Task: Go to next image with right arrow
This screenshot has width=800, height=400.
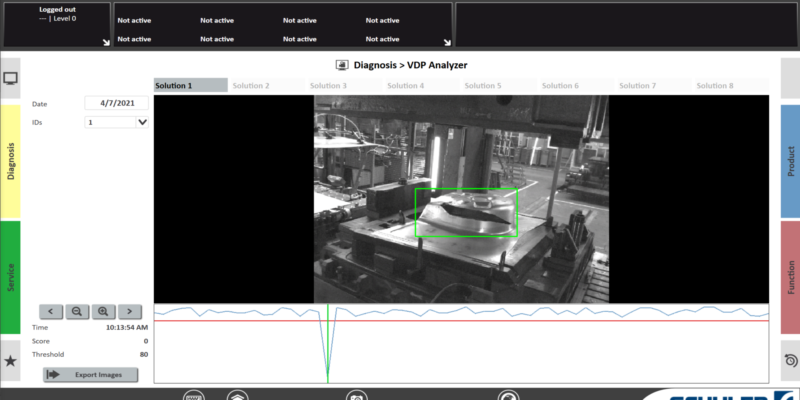Action: point(130,311)
